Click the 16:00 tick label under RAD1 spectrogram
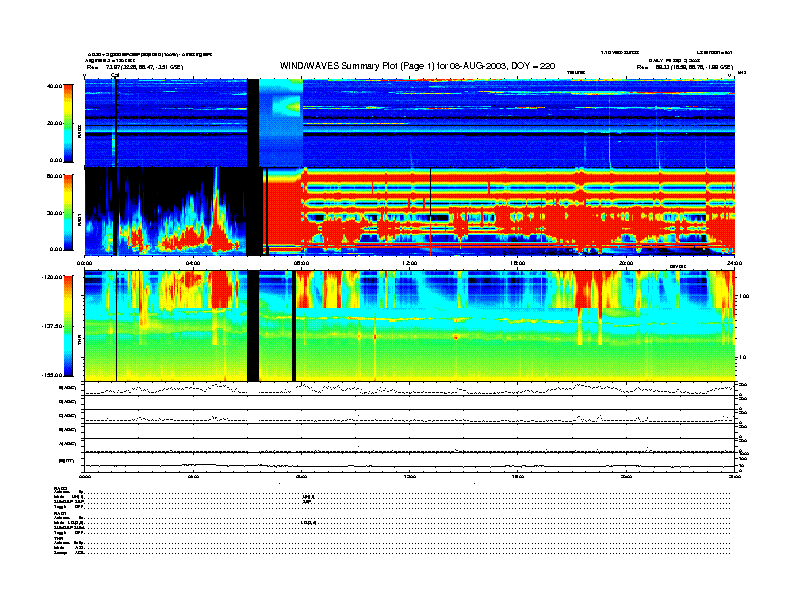792x612 pixels. (518, 263)
